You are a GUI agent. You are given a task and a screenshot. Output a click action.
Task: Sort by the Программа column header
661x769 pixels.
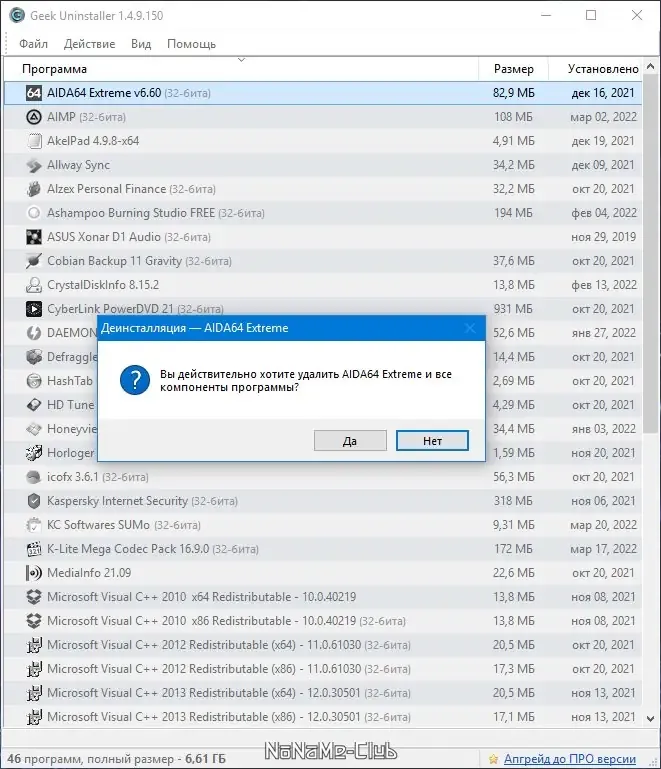[x=241, y=69]
